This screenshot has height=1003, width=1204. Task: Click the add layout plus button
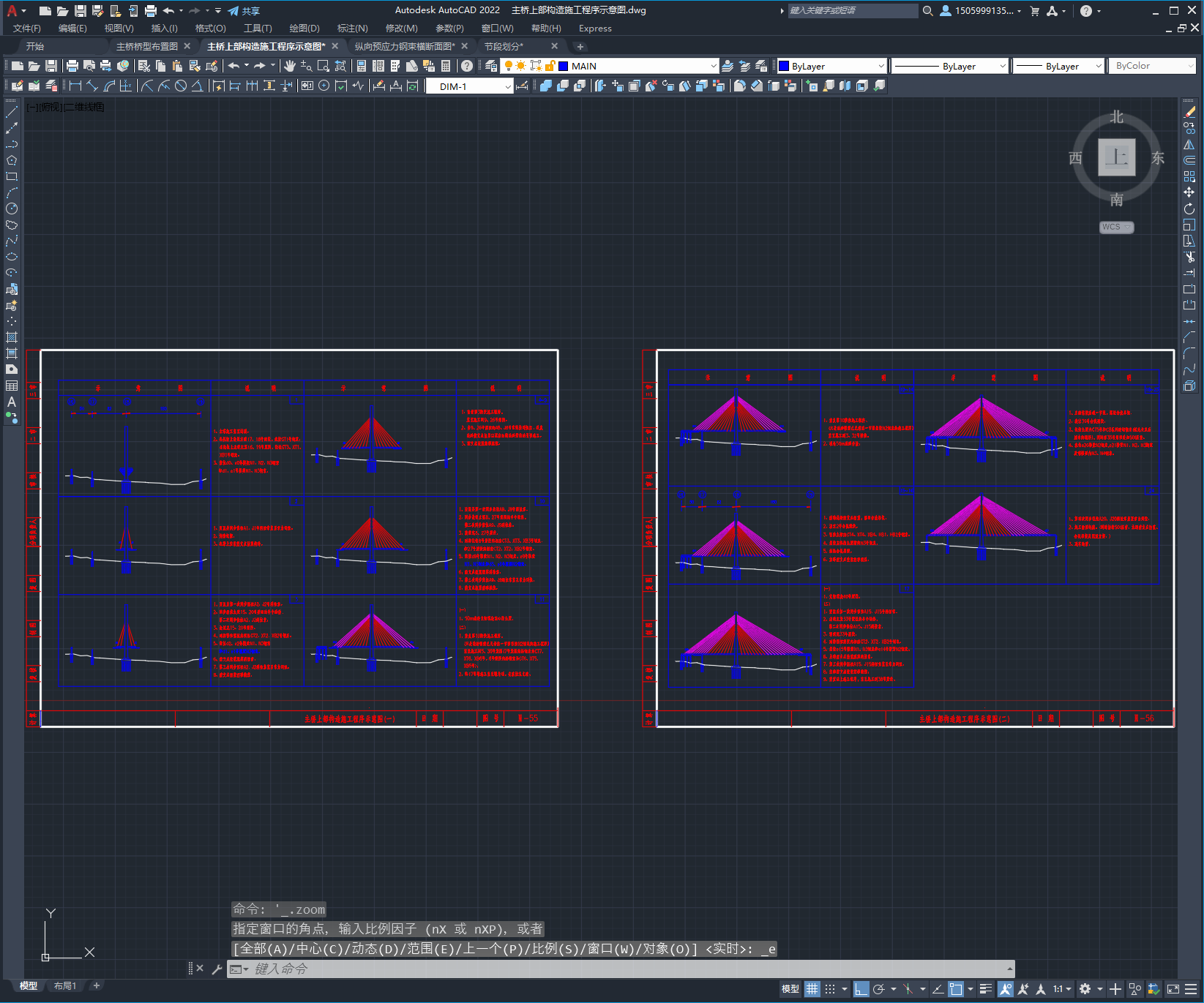pyautogui.click(x=96, y=986)
